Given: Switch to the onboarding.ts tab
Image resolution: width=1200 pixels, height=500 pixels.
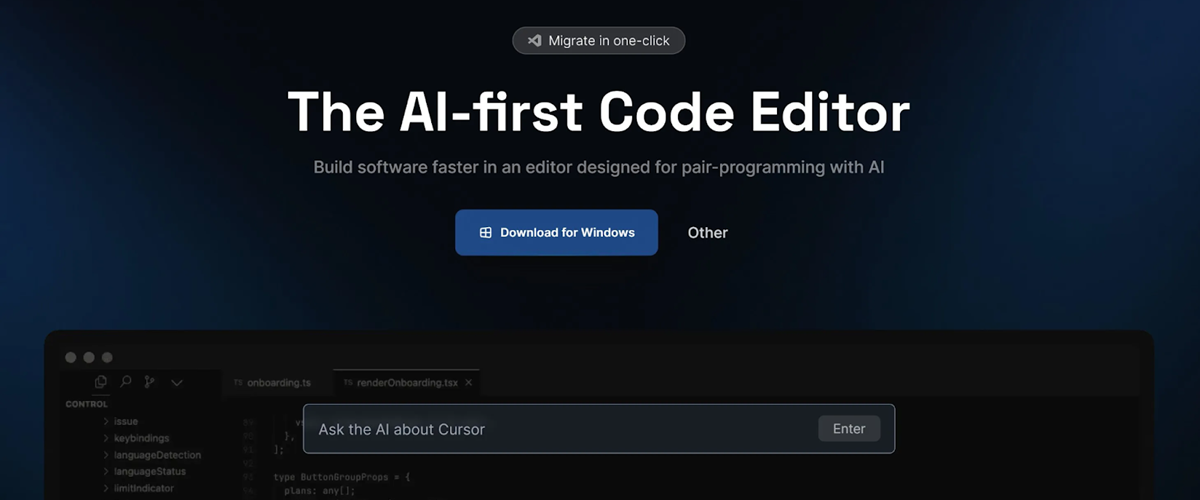Looking at the screenshot, I should pos(272,382).
